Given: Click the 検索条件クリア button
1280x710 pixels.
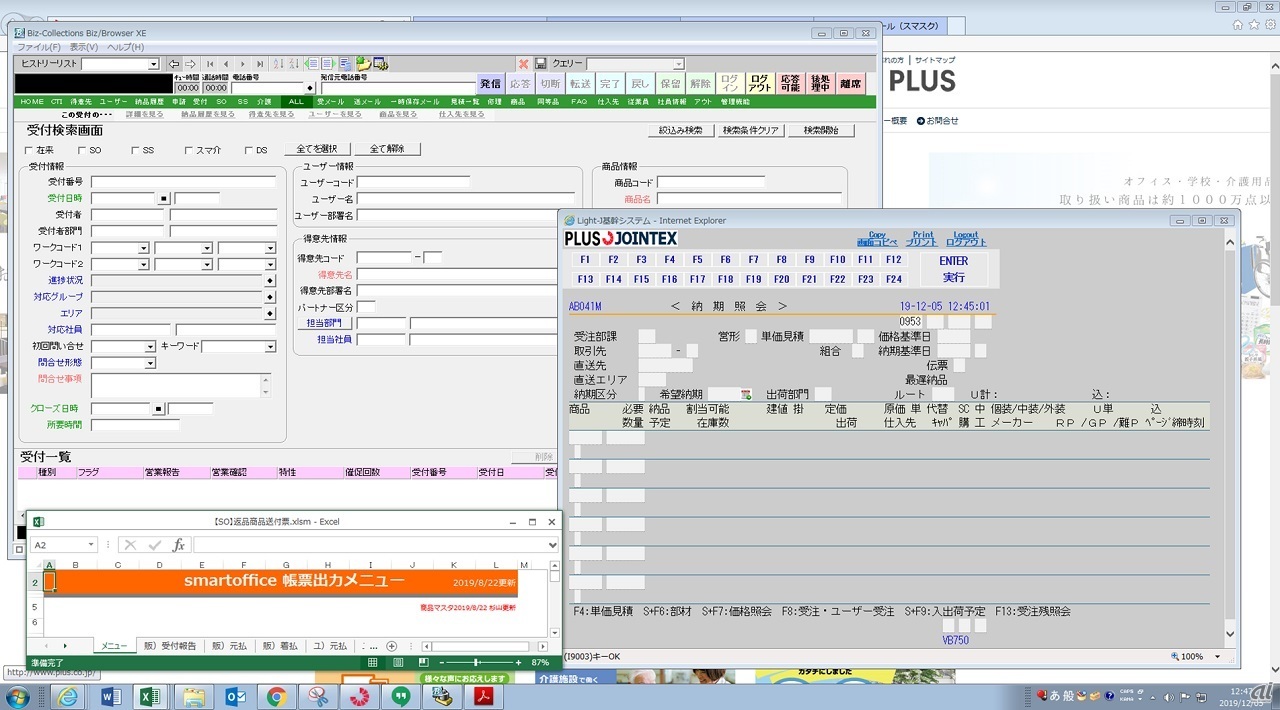Looking at the screenshot, I should point(750,130).
